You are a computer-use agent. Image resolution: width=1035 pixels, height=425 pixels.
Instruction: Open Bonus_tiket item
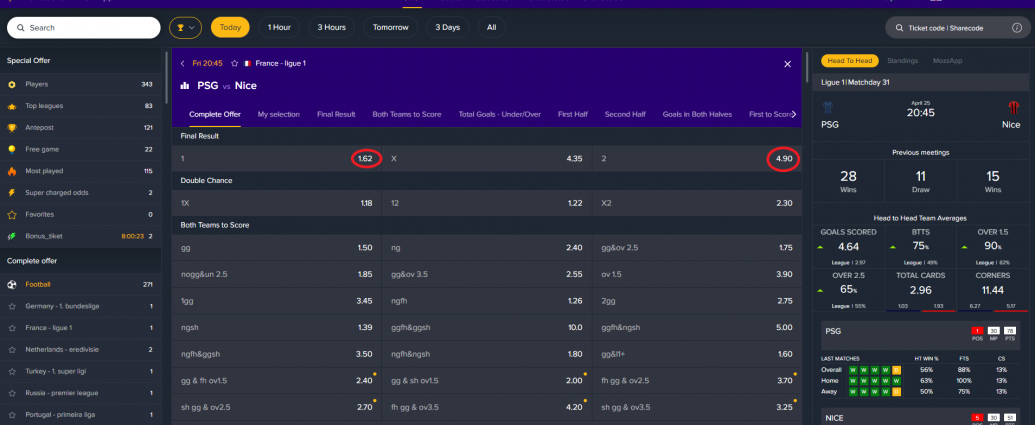point(81,236)
